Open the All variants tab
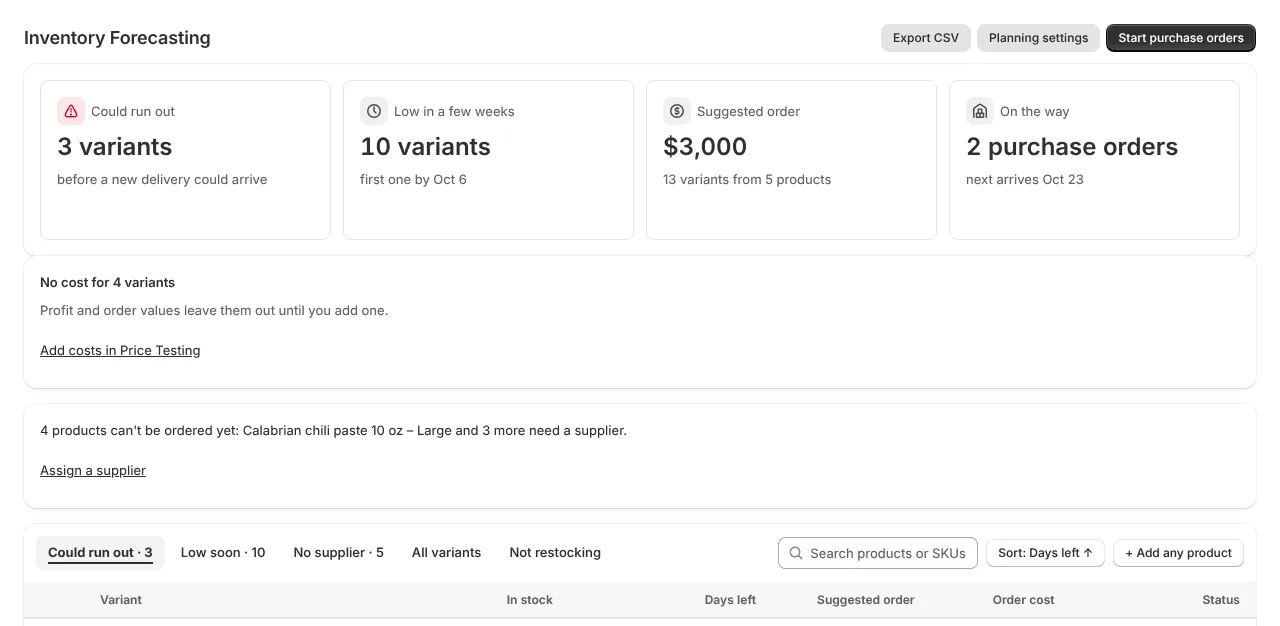Viewport: 1280px width, 626px height. tap(446, 552)
